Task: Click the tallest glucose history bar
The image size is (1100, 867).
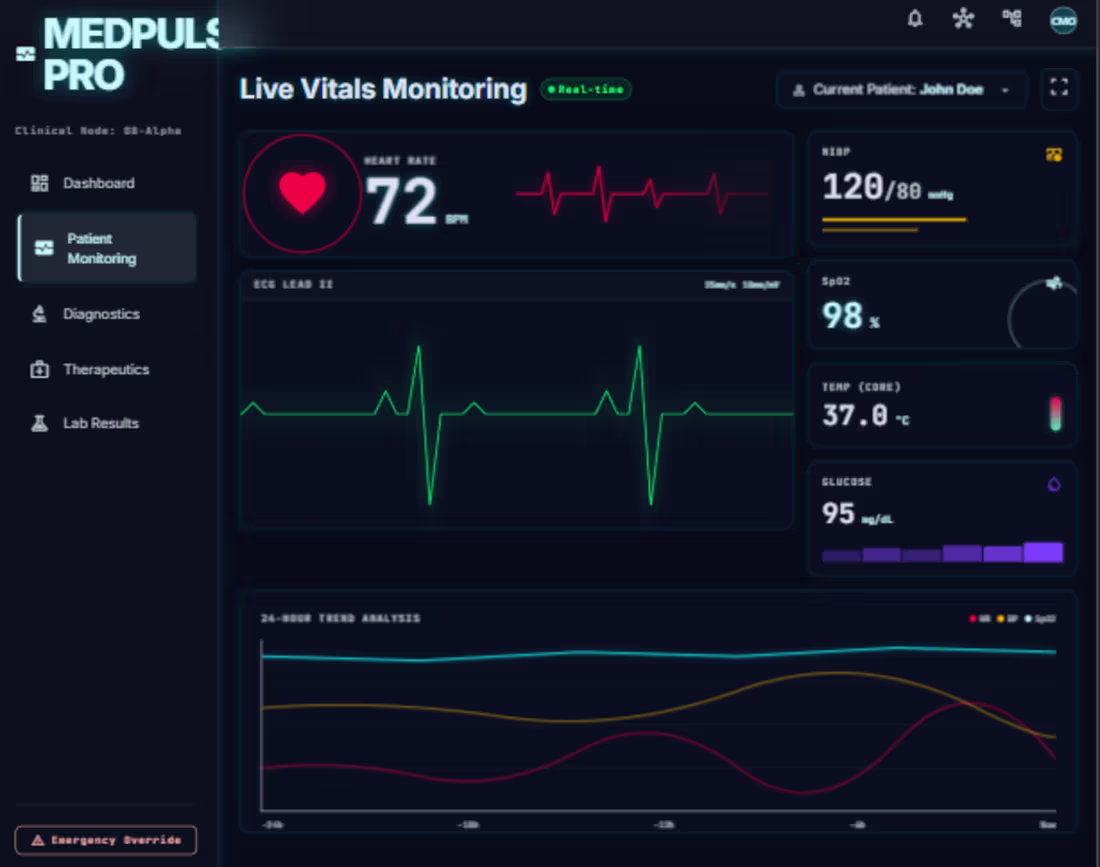Action: (1043, 552)
